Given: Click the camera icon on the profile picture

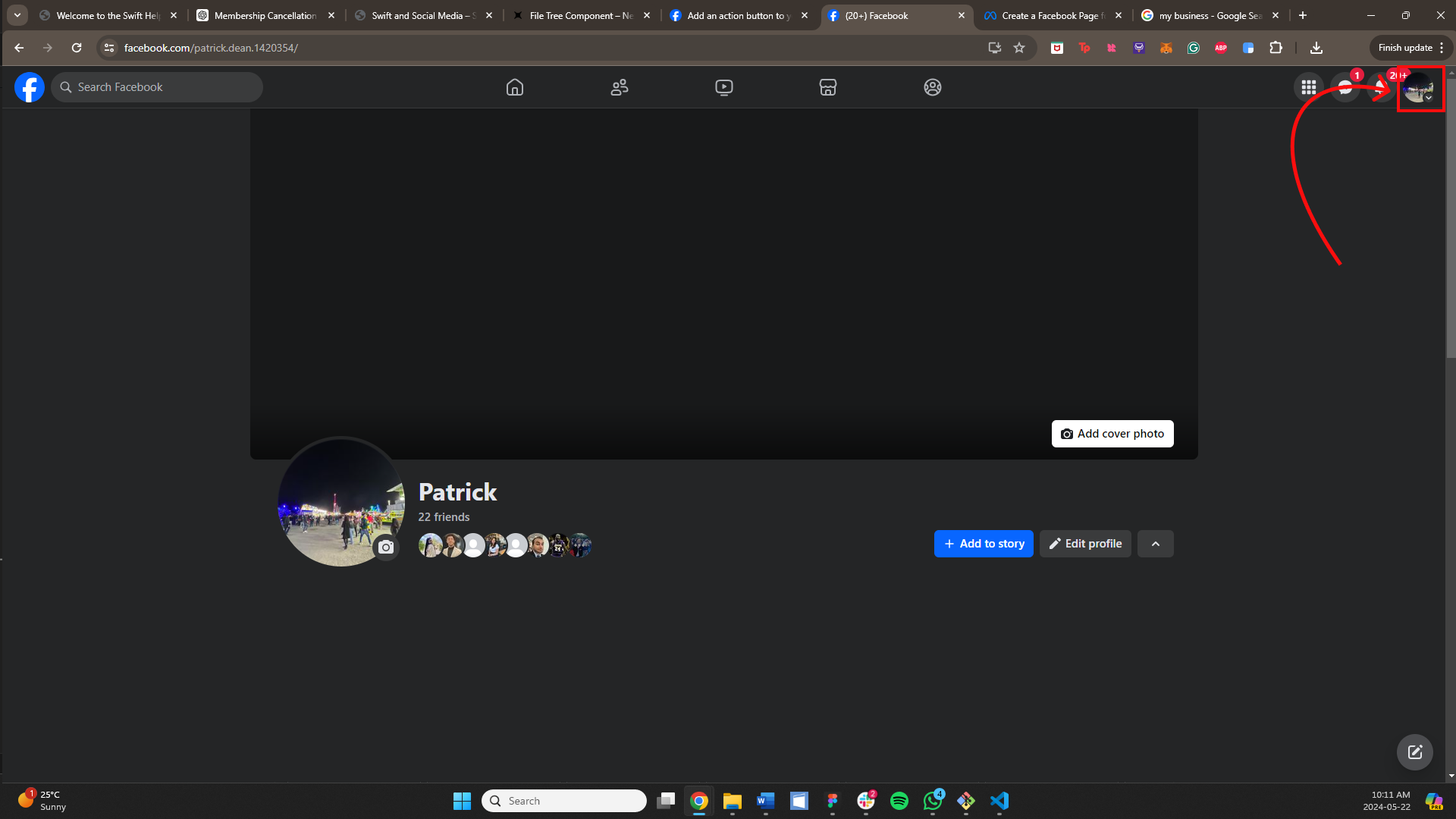Looking at the screenshot, I should tap(386, 547).
